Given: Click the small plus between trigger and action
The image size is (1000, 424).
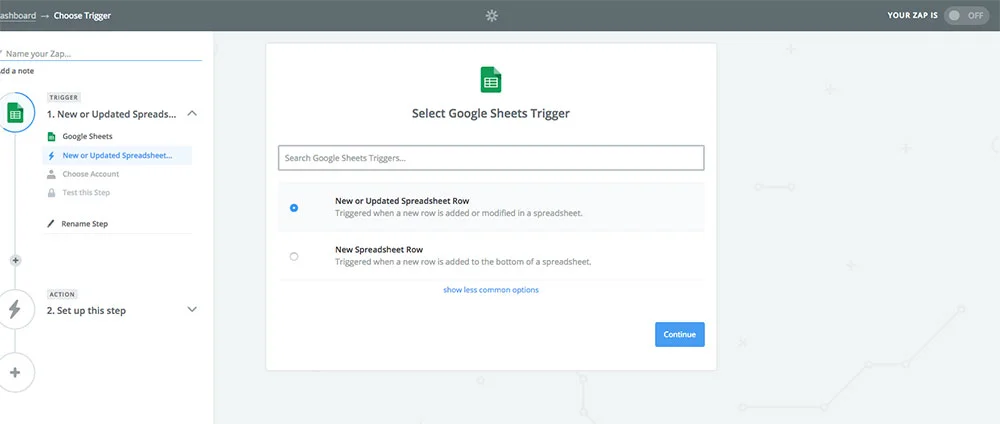Looking at the screenshot, I should tap(16, 260).
